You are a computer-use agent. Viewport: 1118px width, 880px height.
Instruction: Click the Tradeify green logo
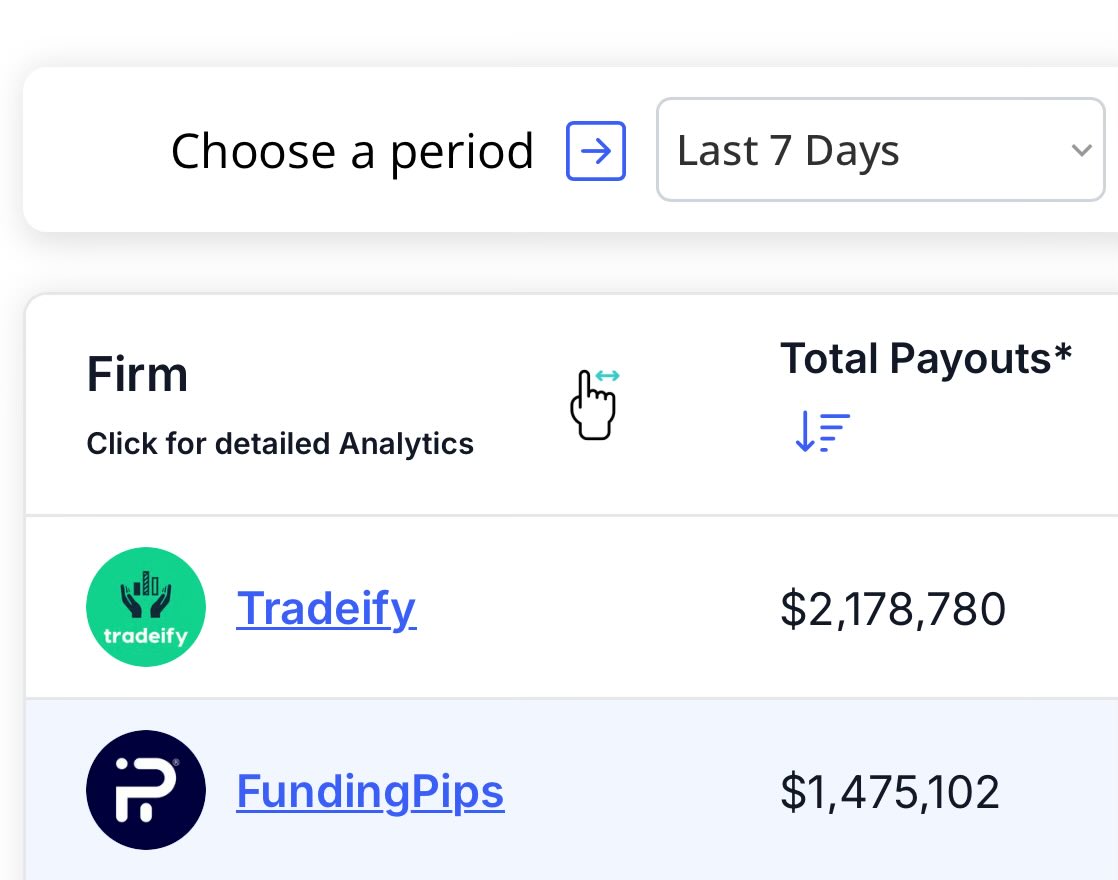[146, 607]
